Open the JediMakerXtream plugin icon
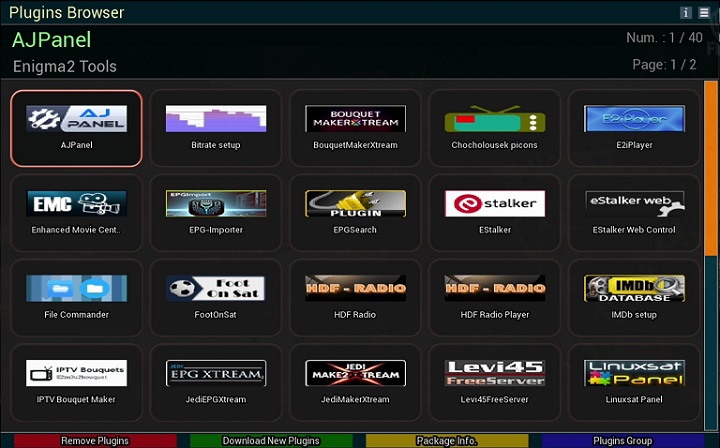This screenshot has height=448, width=720. (355, 373)
